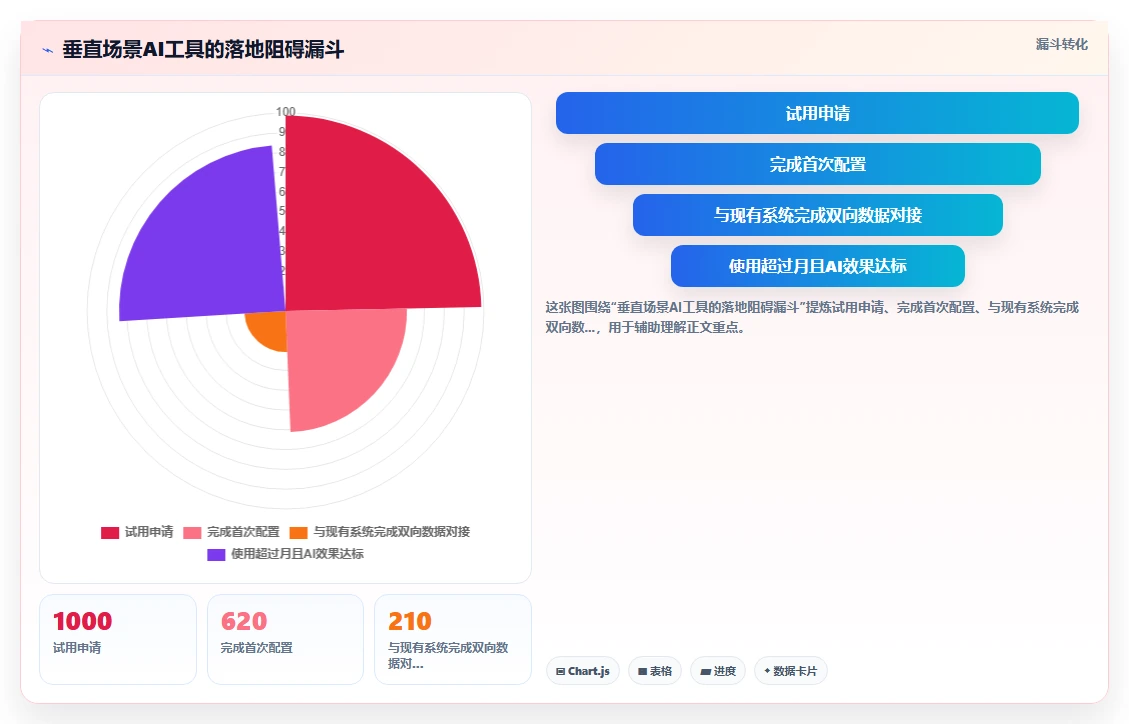Select the 试用申请 funnel bar
1129x724 pixels.
pos(817,113)
